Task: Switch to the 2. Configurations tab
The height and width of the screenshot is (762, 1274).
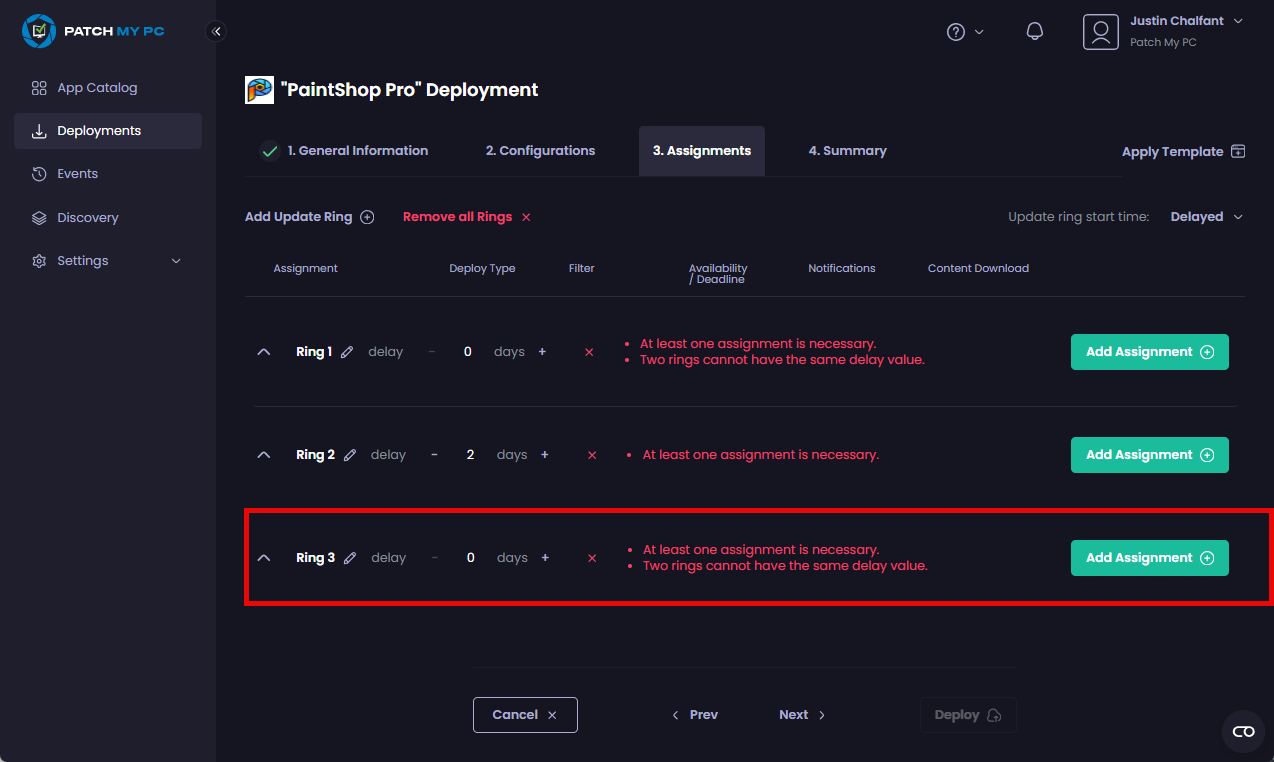Action: (x=540, y=151)
